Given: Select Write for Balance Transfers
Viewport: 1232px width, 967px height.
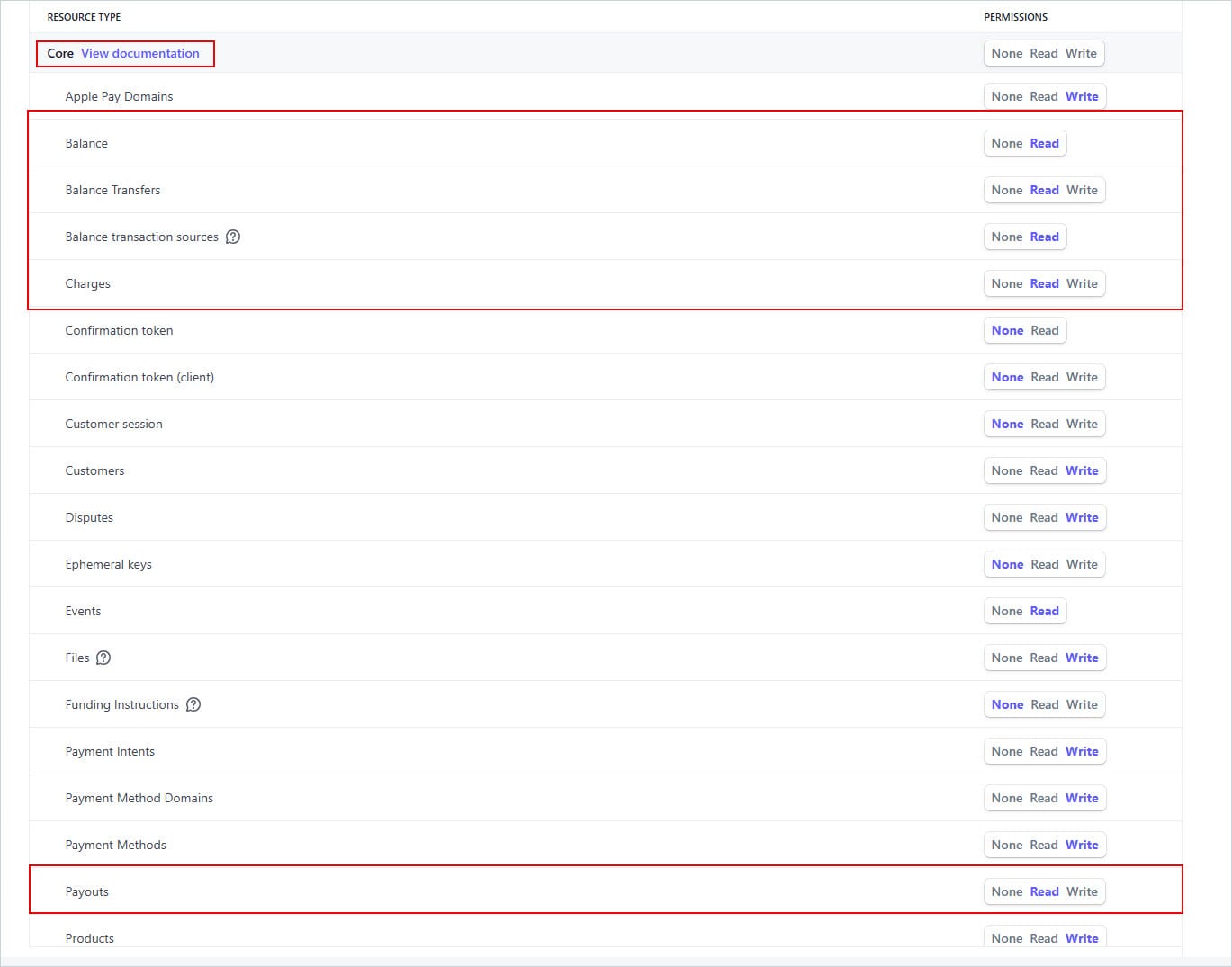Looking at the screenshot, I should (1082, 190).
